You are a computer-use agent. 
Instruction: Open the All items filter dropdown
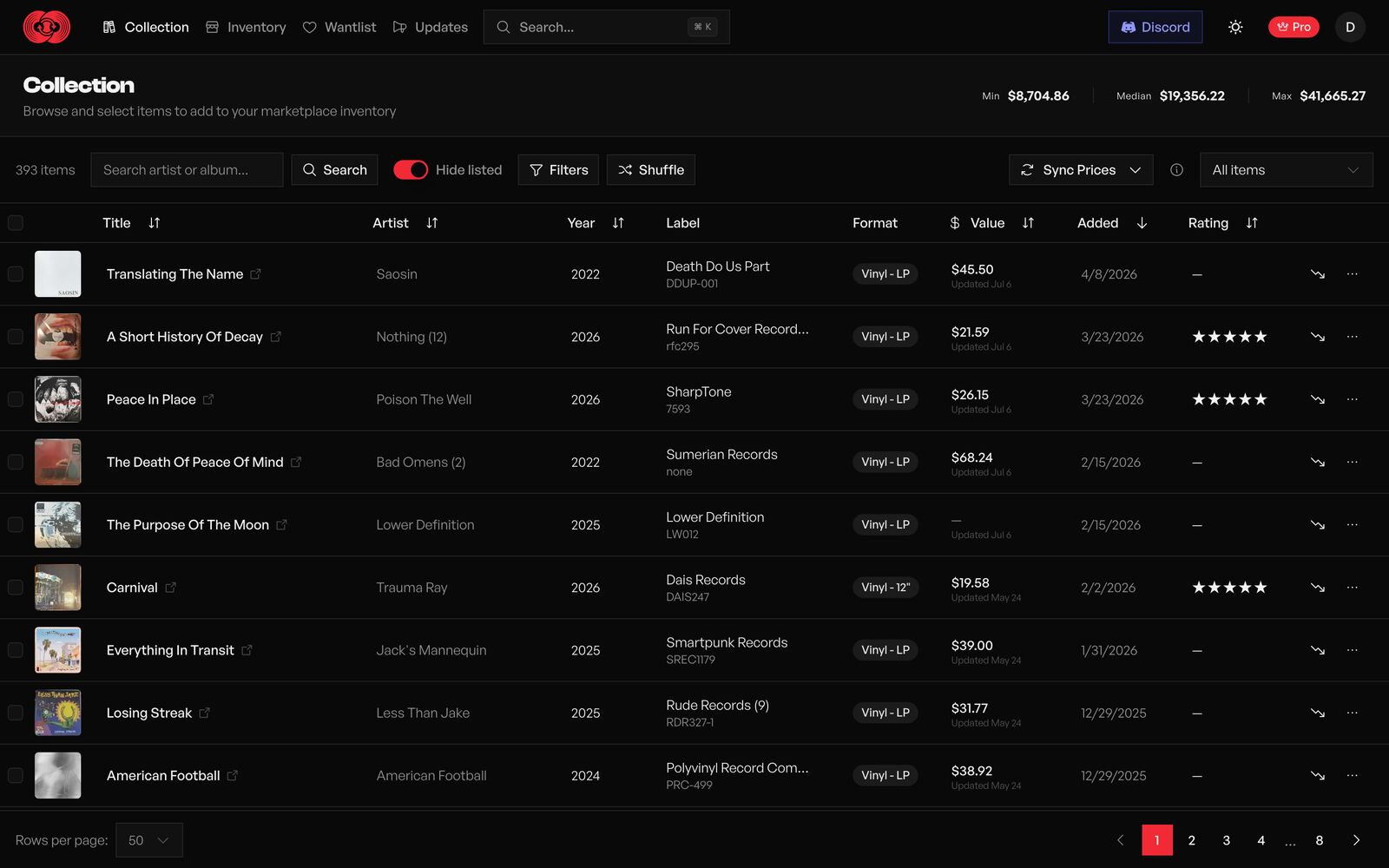[x=1286, y=170]
